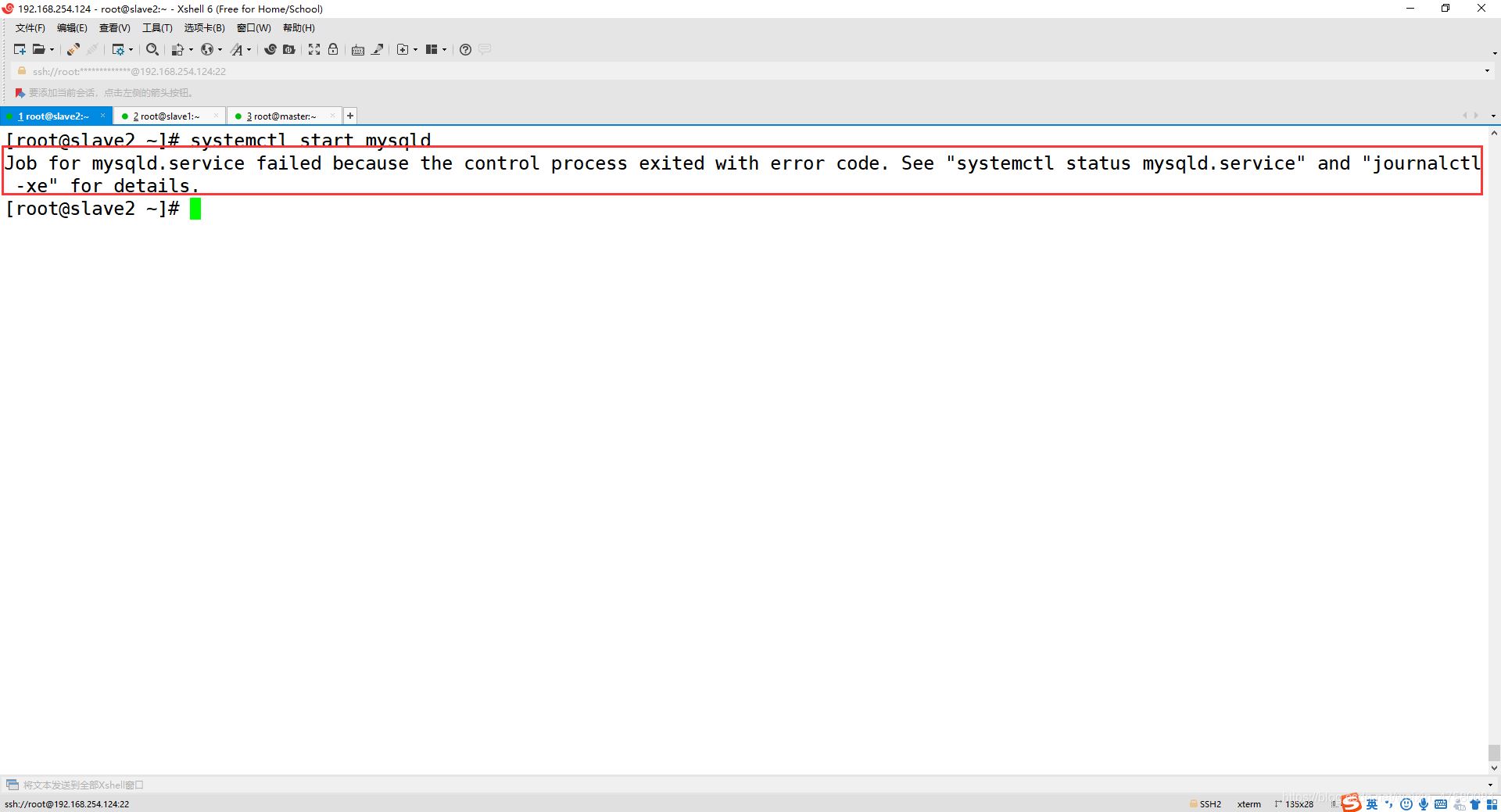Open the 工具(T) menu
Screen dimensions: 1501x812
(x=156, y=27)
